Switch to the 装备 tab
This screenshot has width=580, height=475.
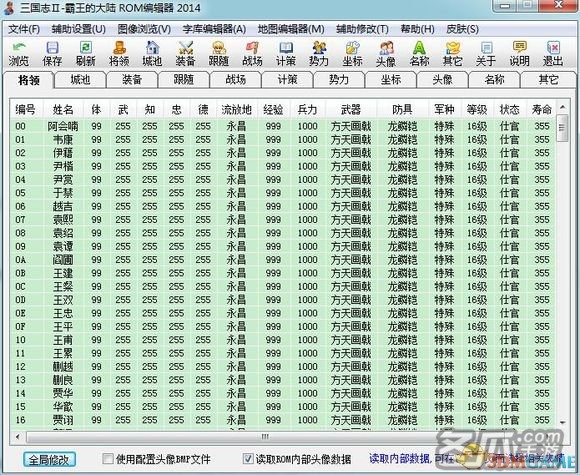[x=132, y=80]
